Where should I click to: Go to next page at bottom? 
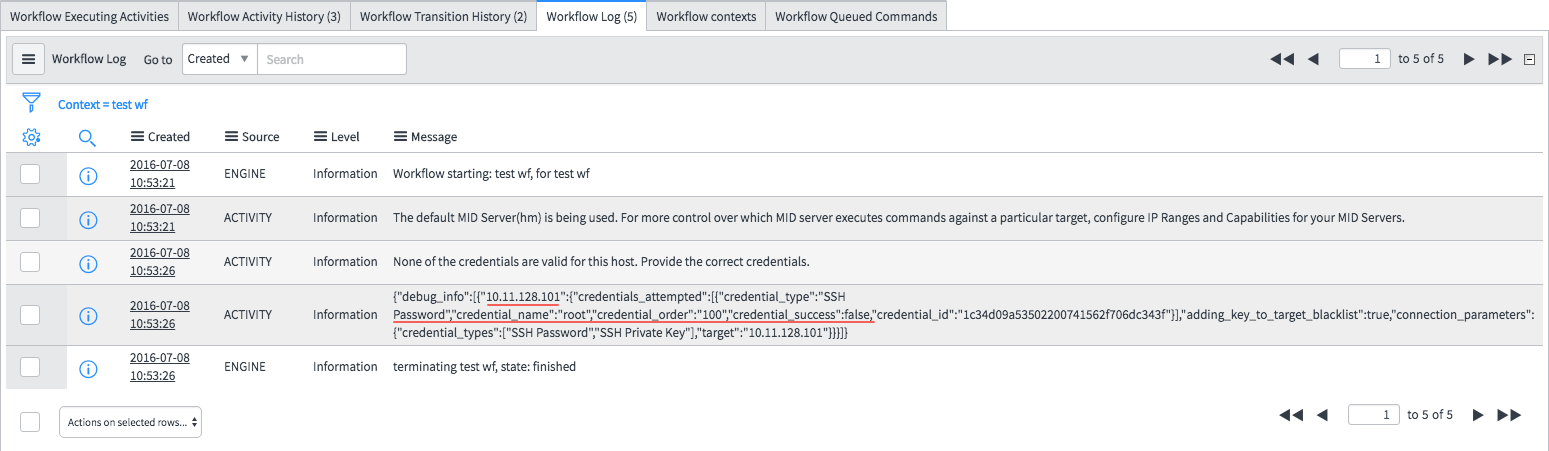(x=1478, y=415)
